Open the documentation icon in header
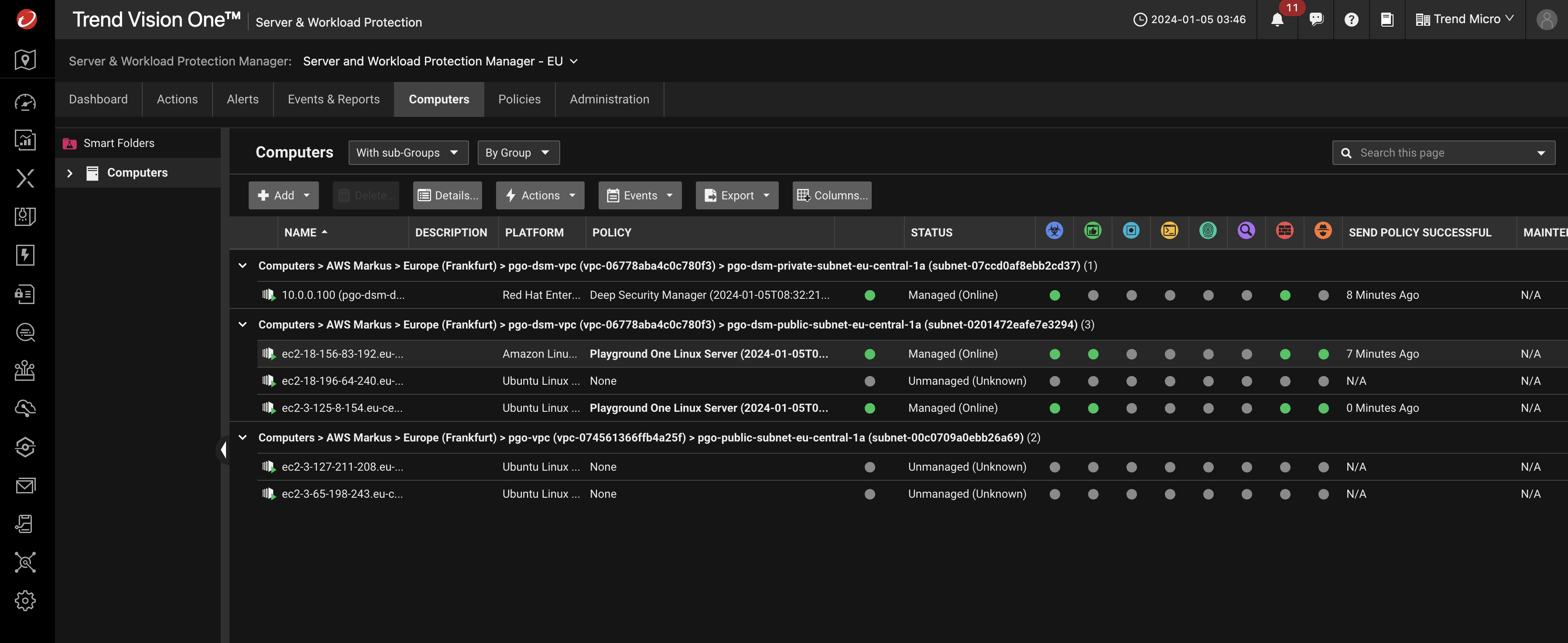Viewport: 1568px width, 643px height. click(x=1387, y=20)
